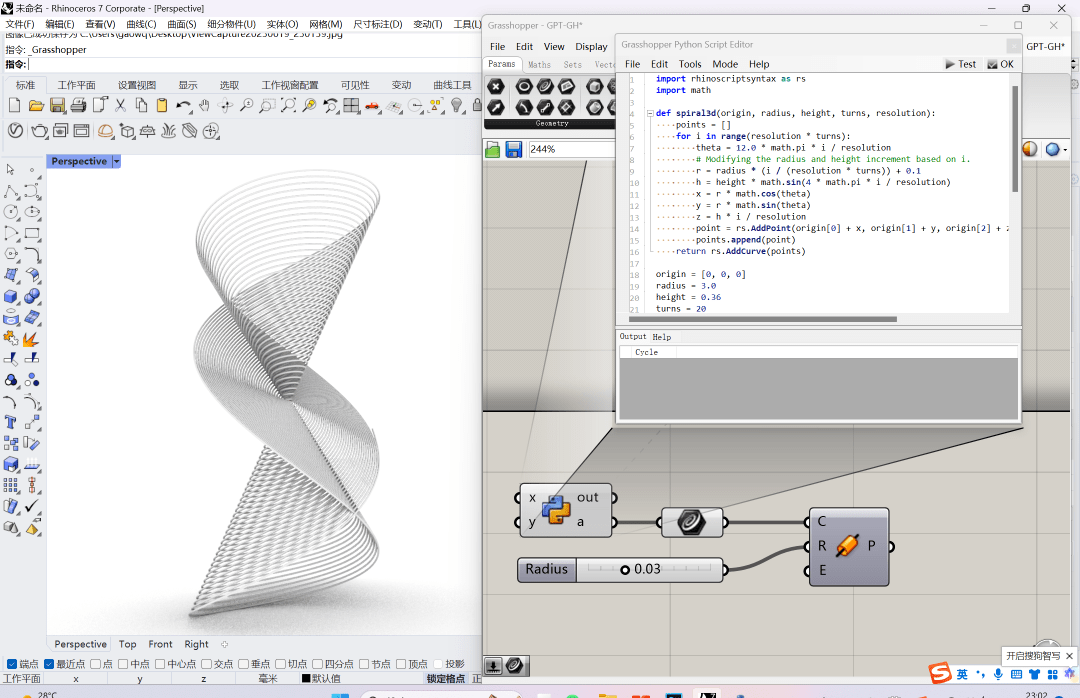The height and width of the screenshot is (698, 1080).
Task: Choose the Zoom Extents icon
Action: point(289,105)
